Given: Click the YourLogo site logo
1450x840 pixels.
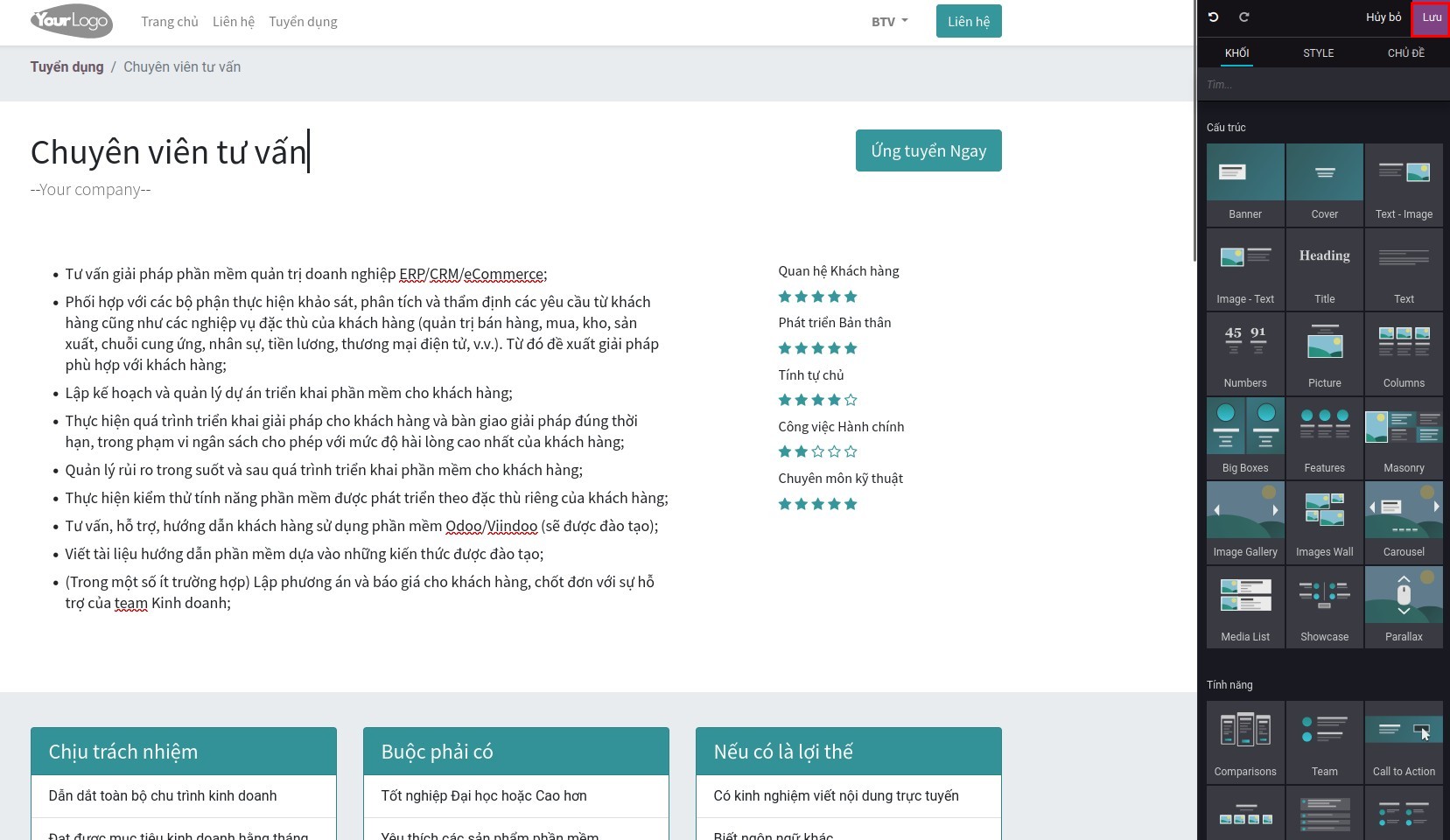Looking at the screenshot, I should click(x=72, y=22).
